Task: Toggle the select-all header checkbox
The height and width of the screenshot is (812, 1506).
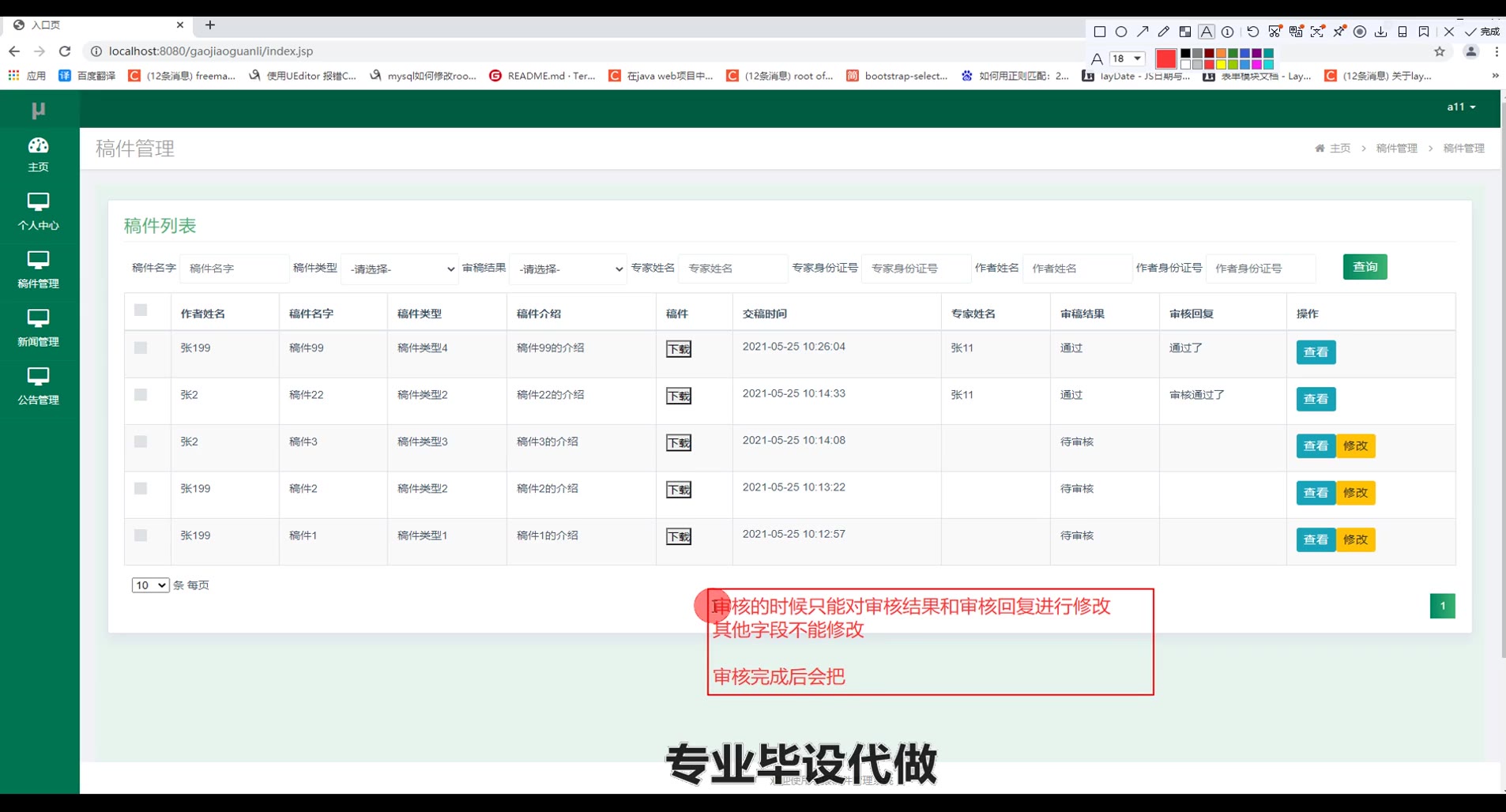Action: (141, 310)
